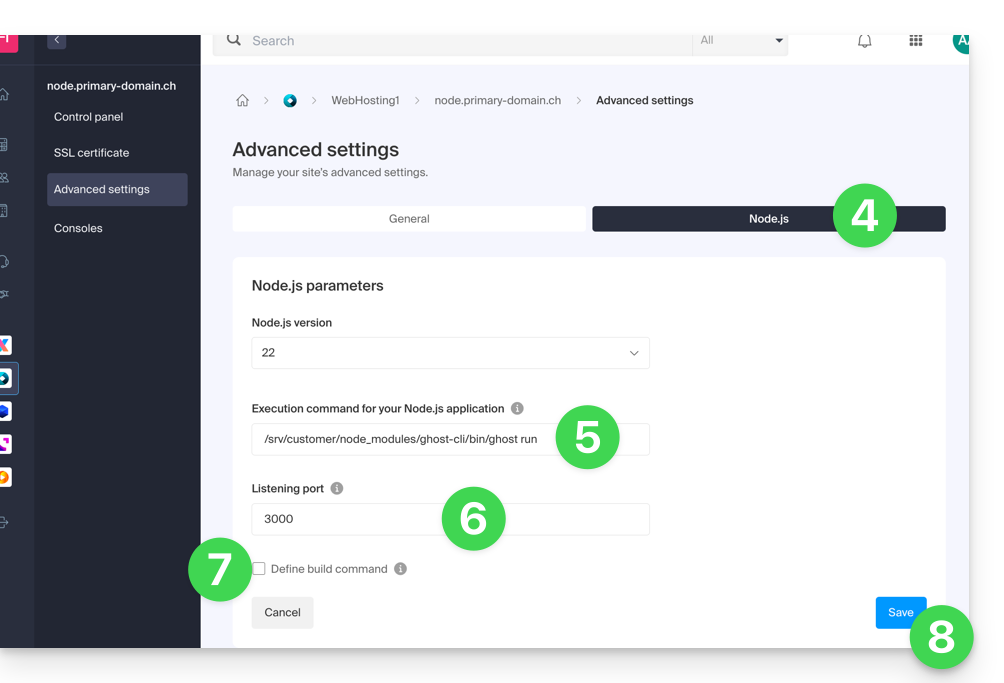The width and height of the screenshot is (1004, 683).
Task: Click the execution command input field
Action: click(x=450, y=439)
